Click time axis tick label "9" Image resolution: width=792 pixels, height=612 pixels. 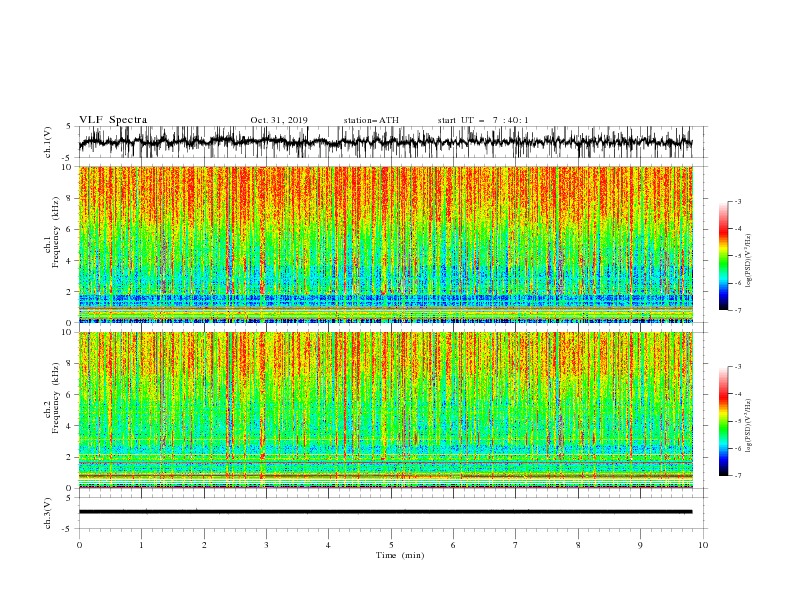coord(640,545)
